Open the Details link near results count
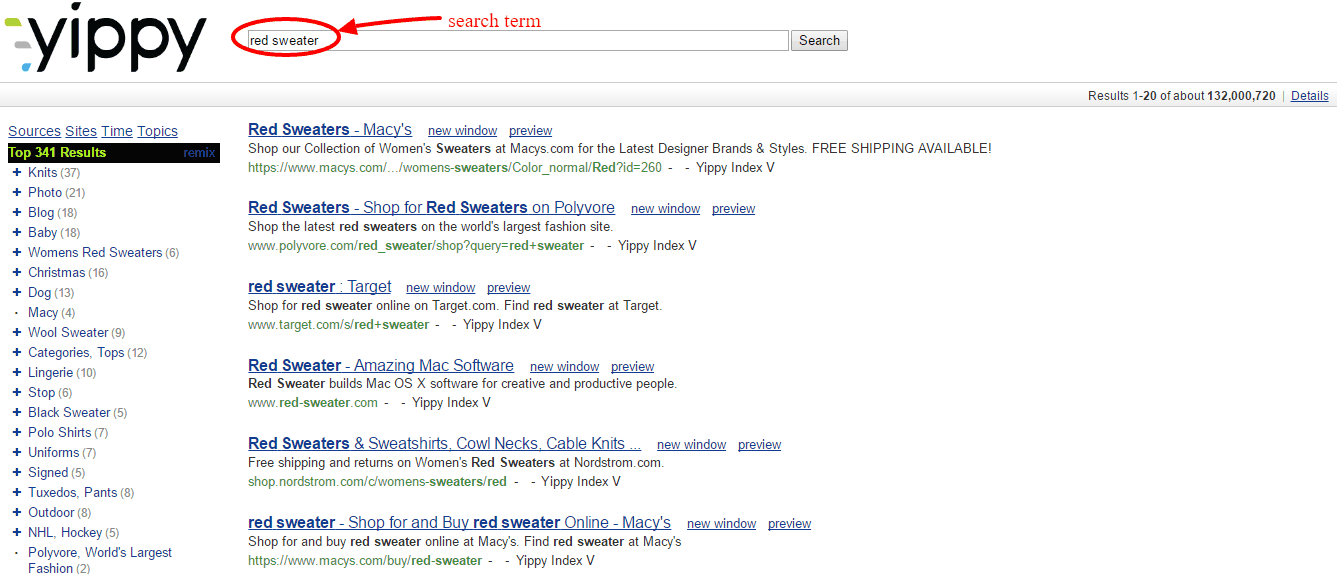Viewport: 1337px width, 574px height. [x=1310, y=96]
